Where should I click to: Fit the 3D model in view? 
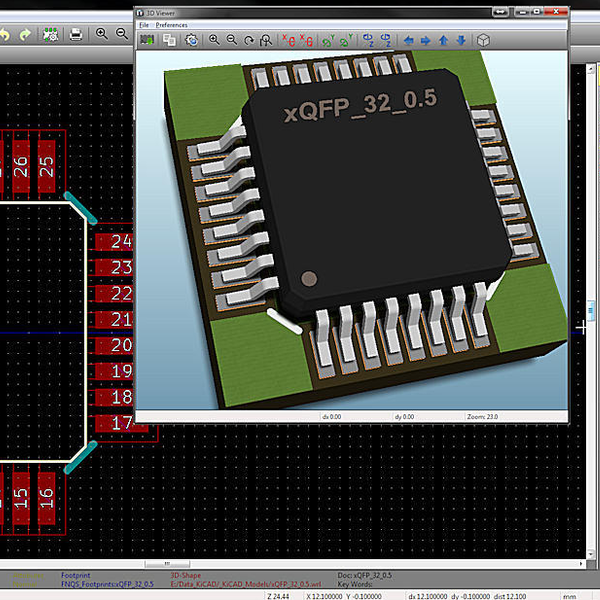(266, 40)
